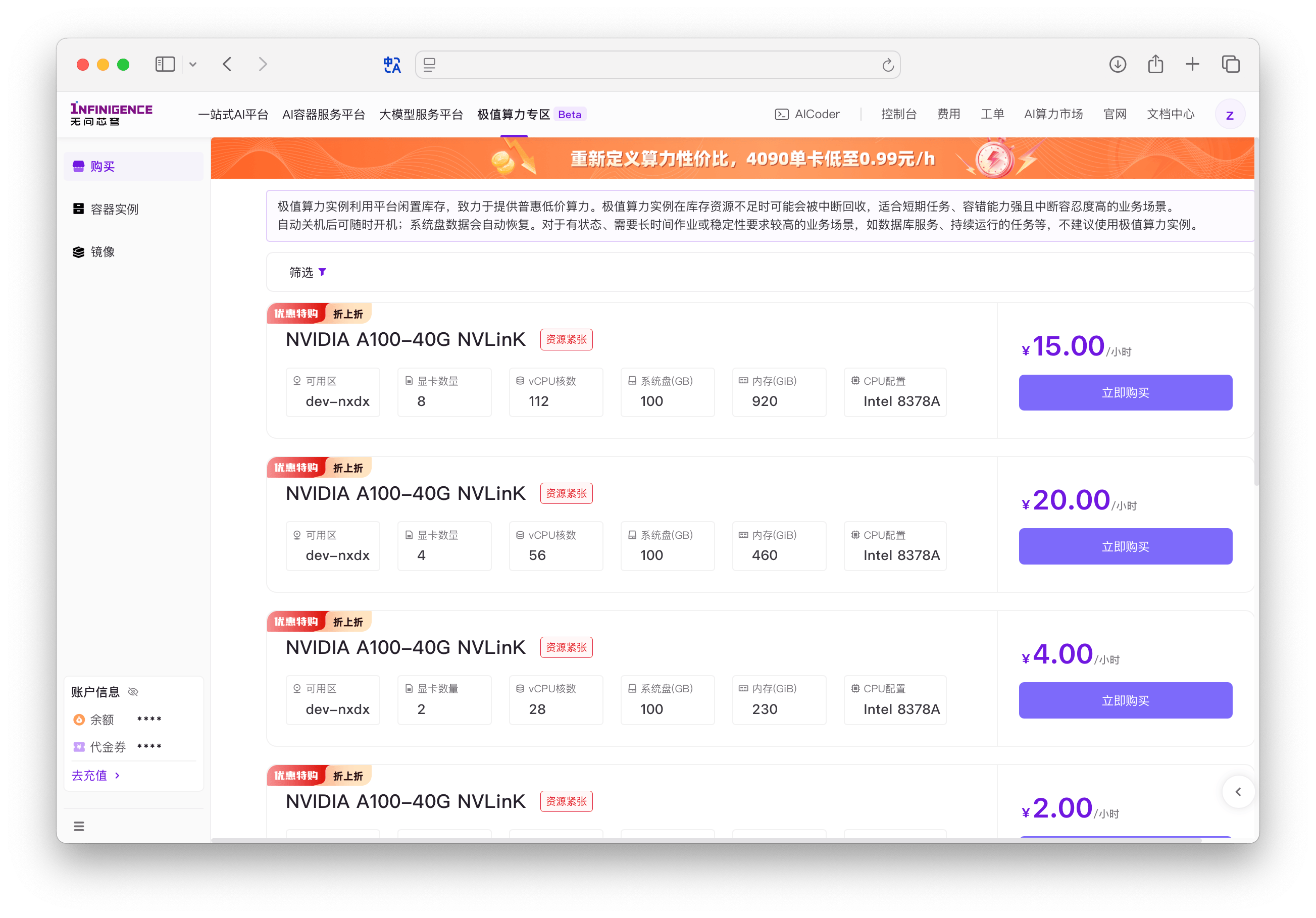
Task: Click 资源紧张 tag on the ¥4.00 card
Action: click(566, 647)
